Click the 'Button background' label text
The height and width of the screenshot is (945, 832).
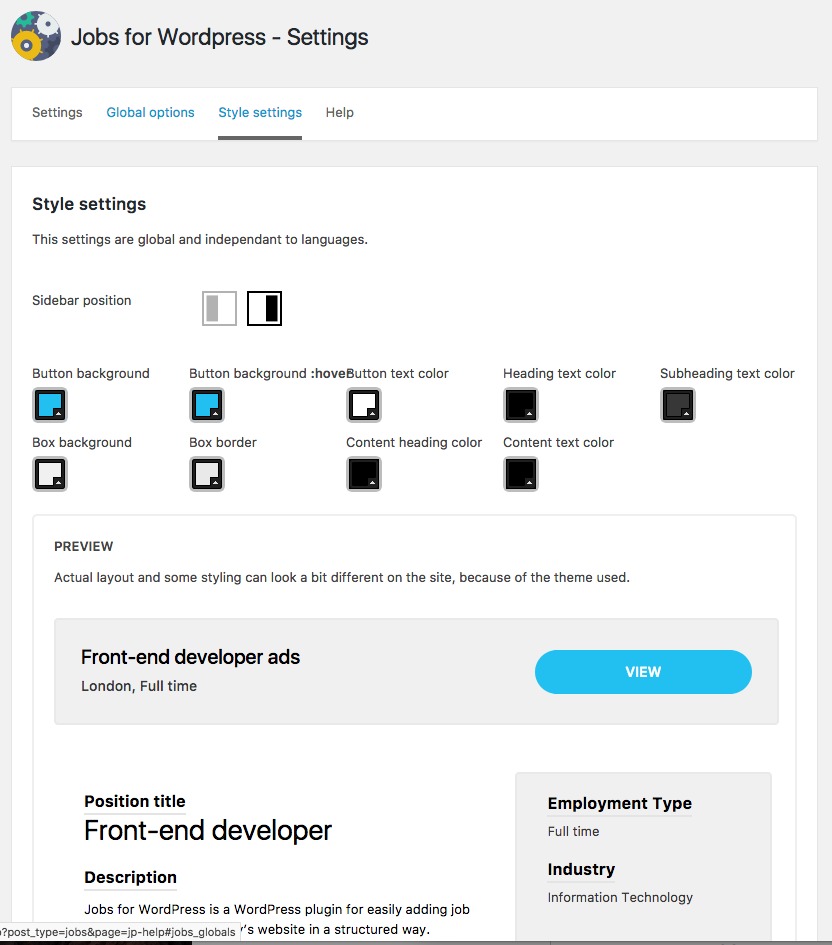(x=91, y=374)
